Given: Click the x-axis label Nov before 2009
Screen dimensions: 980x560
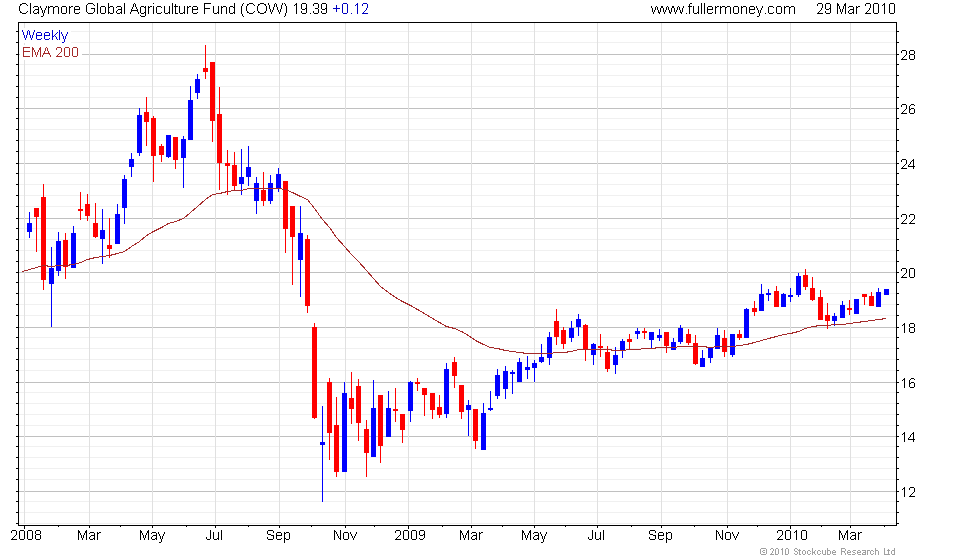Looking at the screenshot, I should [345, 536].
